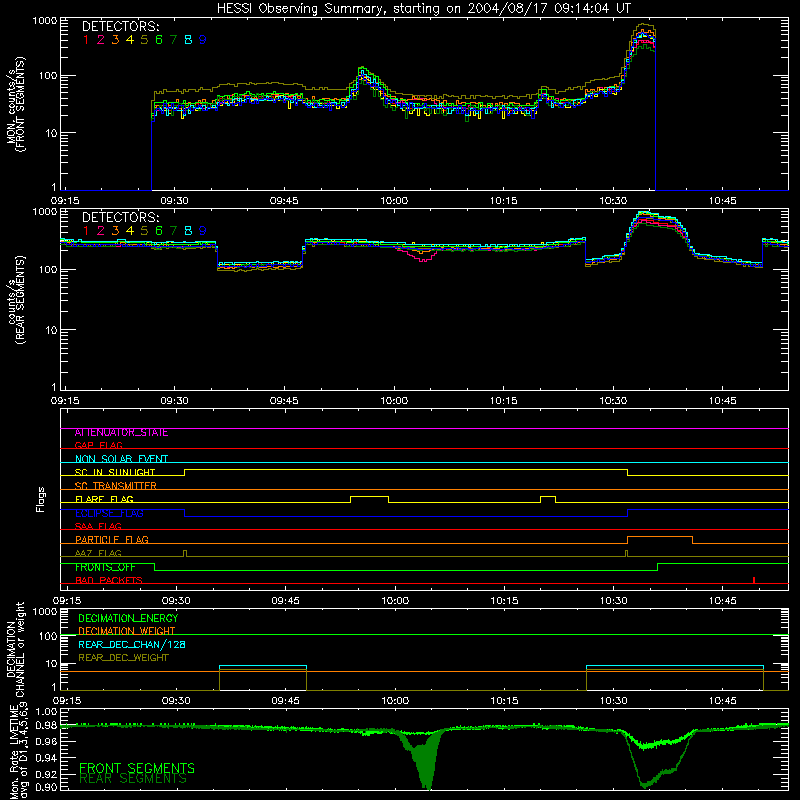The width and height of the screenshot is (800, 800).
Task: Click REAR SEGMENTS legend in livetime plot
Action: point(133,779)
